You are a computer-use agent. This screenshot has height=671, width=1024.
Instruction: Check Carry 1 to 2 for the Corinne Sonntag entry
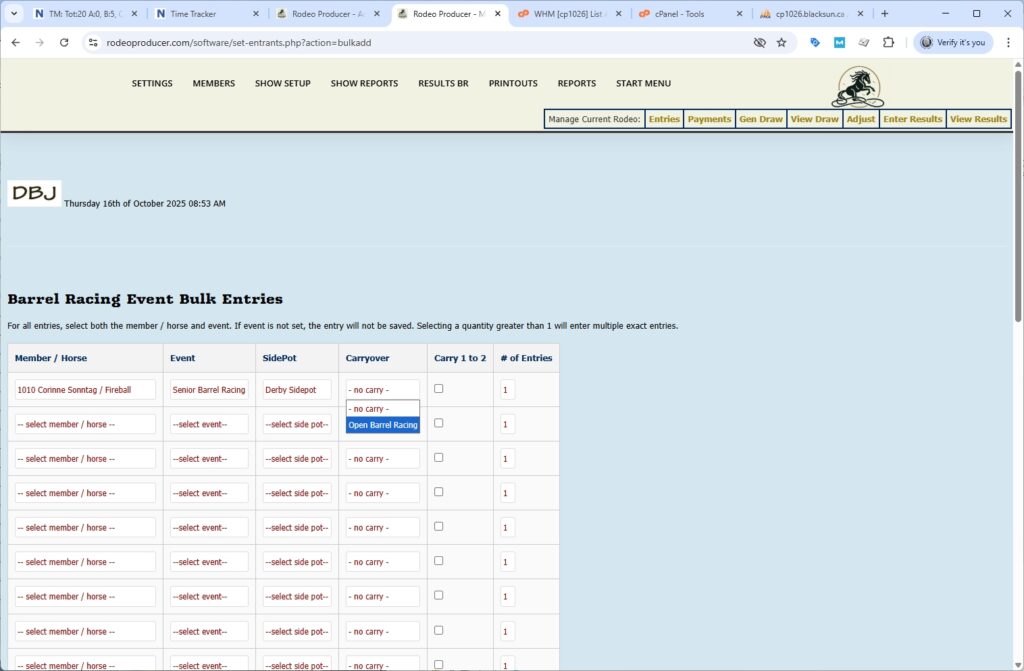point(437,387)
